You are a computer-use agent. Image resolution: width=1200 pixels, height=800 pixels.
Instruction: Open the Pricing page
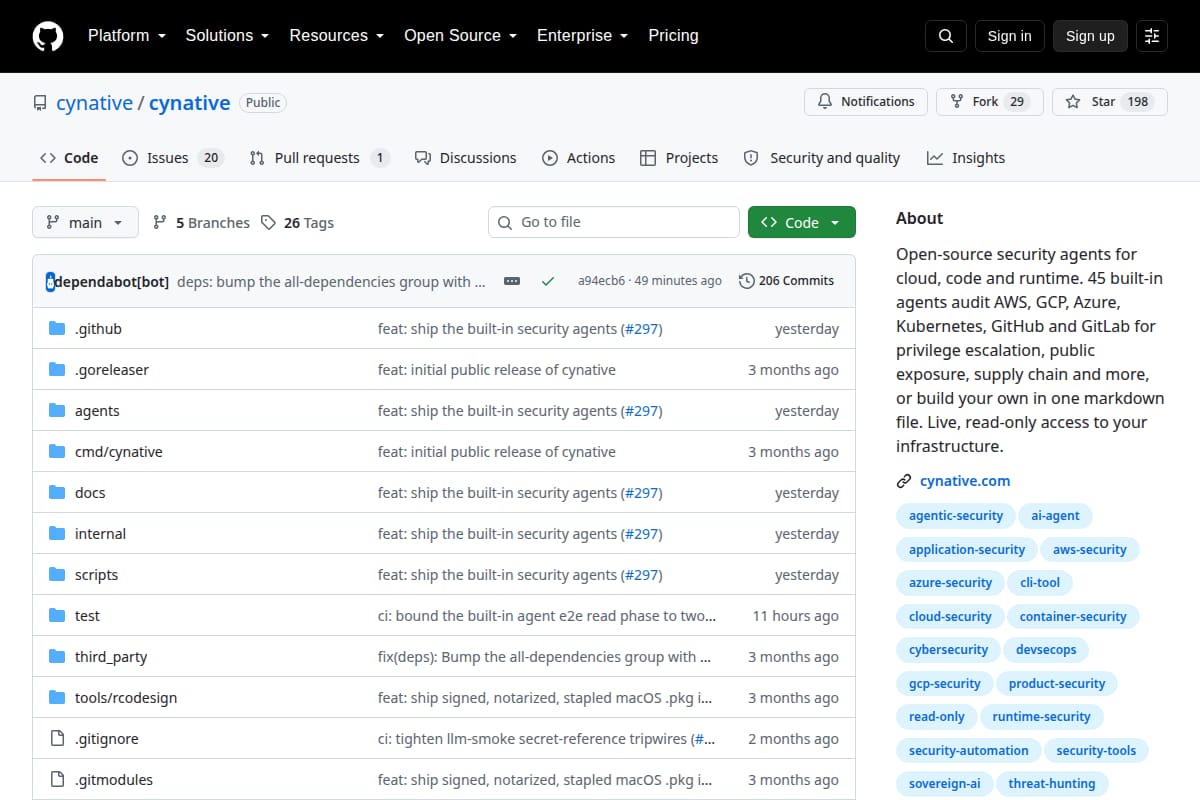pyautogui.click(x=673, y=36)
